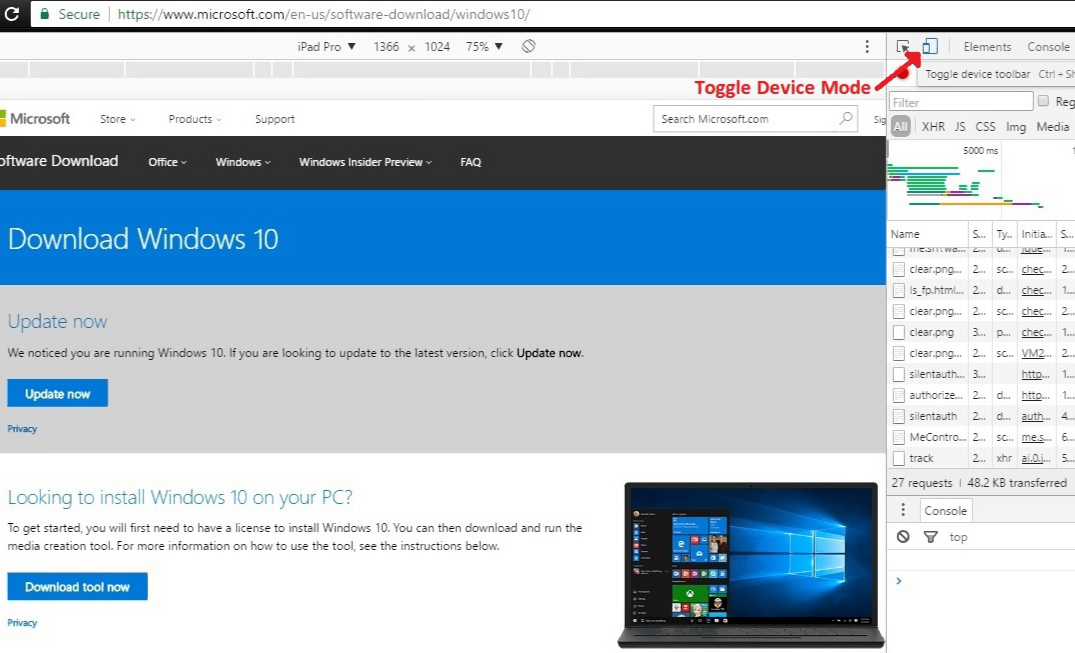Open the 'me.s...' initiator link for MeControl

[1037, 437]
